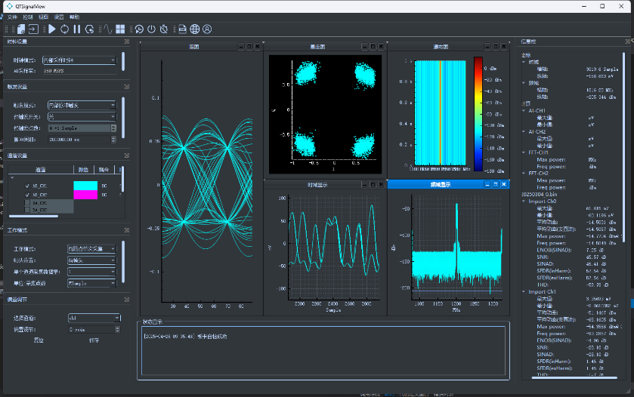Click the user profile toolbar icon
This screenshot has width=634, height=397.
pos(207,29)
